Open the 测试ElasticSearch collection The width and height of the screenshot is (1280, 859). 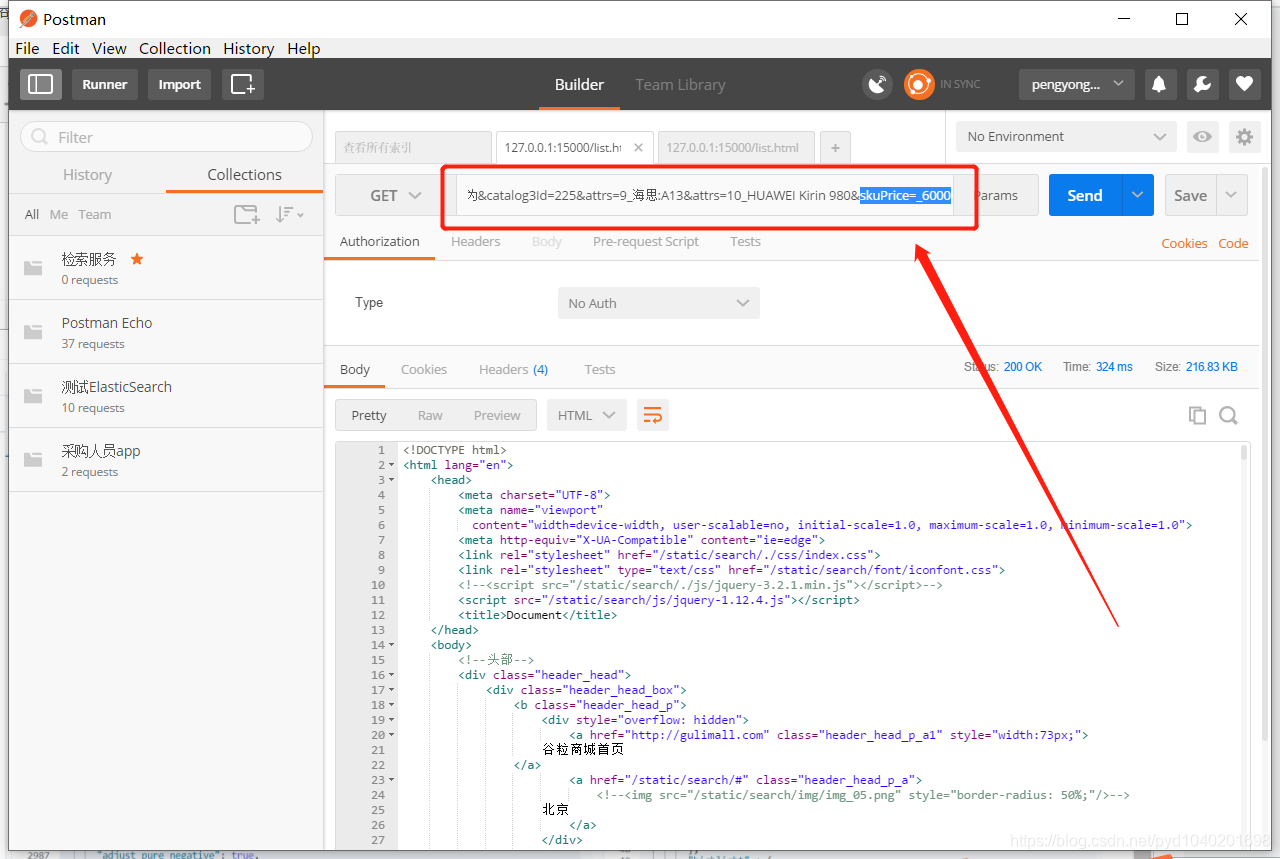point(166,396)
